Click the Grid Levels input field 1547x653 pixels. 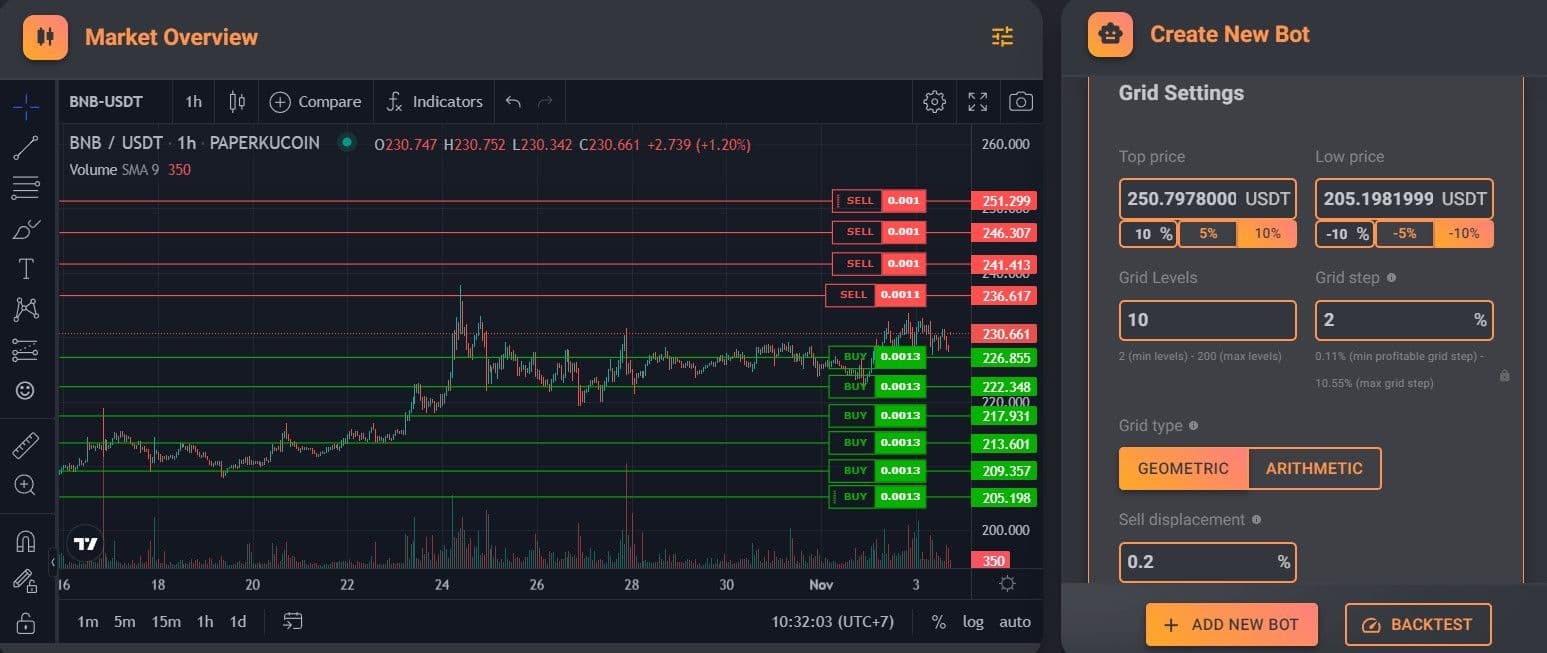pos(1206,320)
